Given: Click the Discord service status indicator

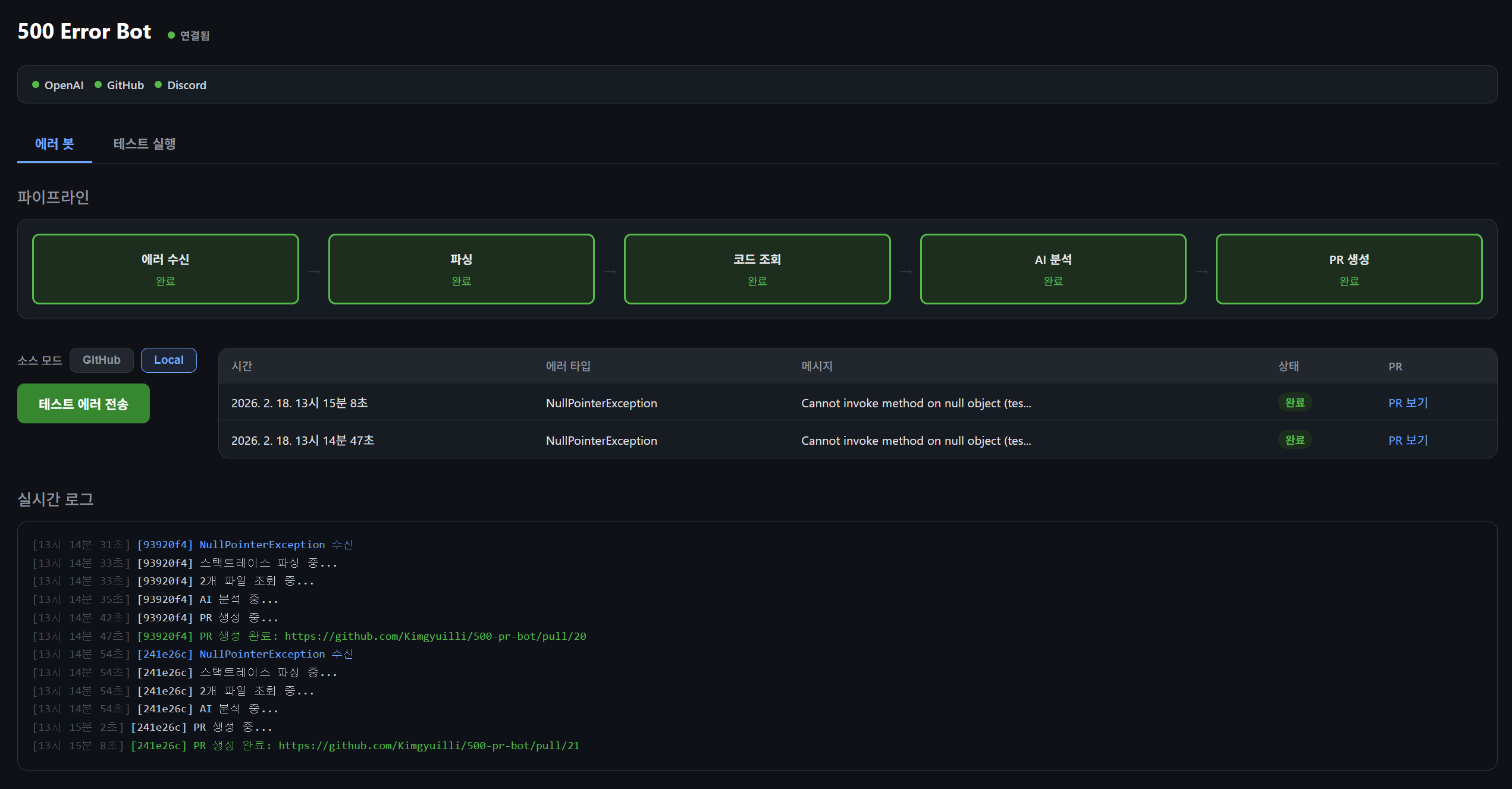Looking at the screenshot, I should pos(181,85).
